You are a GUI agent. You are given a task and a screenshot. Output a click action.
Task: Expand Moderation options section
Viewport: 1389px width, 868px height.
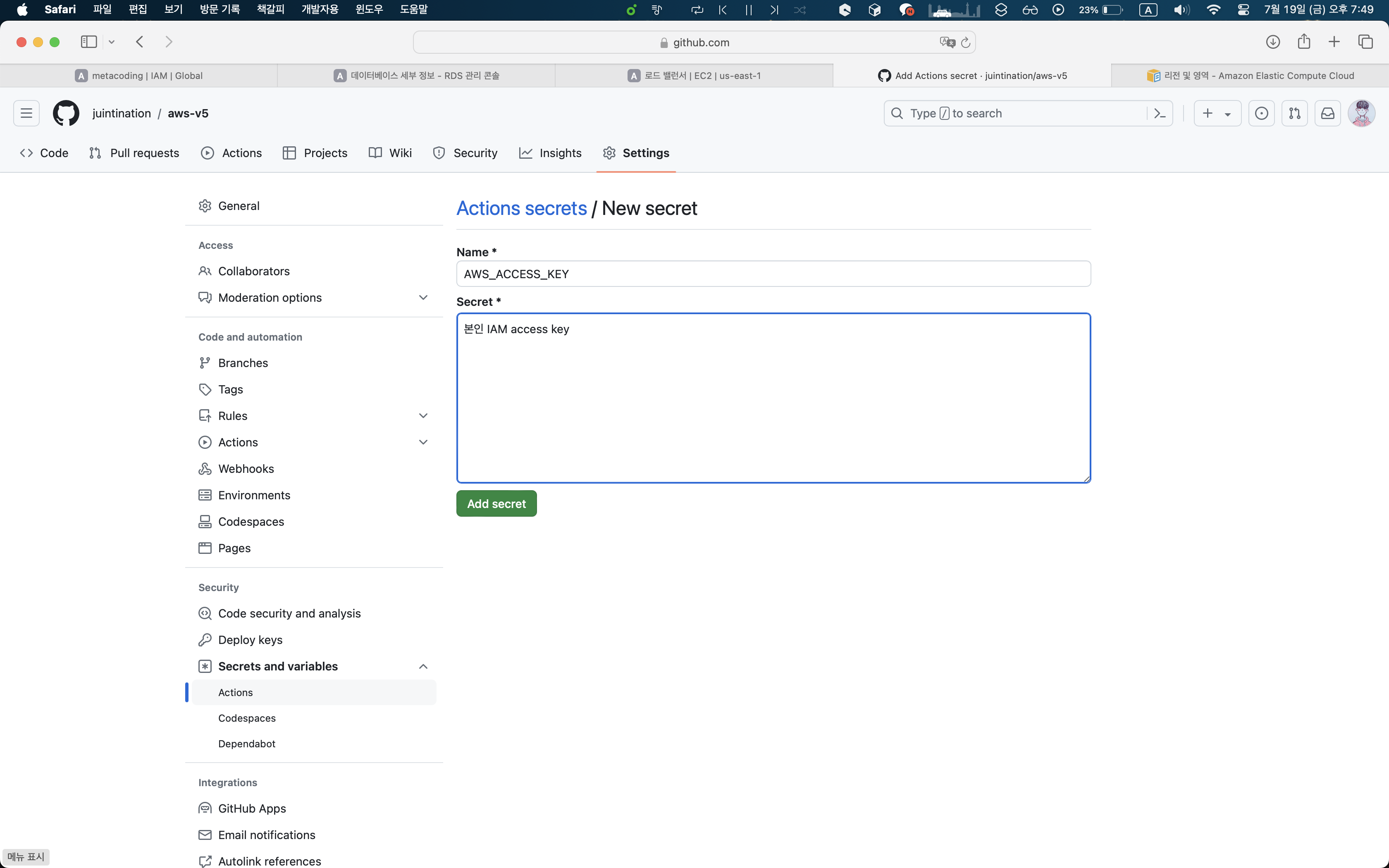423,297
